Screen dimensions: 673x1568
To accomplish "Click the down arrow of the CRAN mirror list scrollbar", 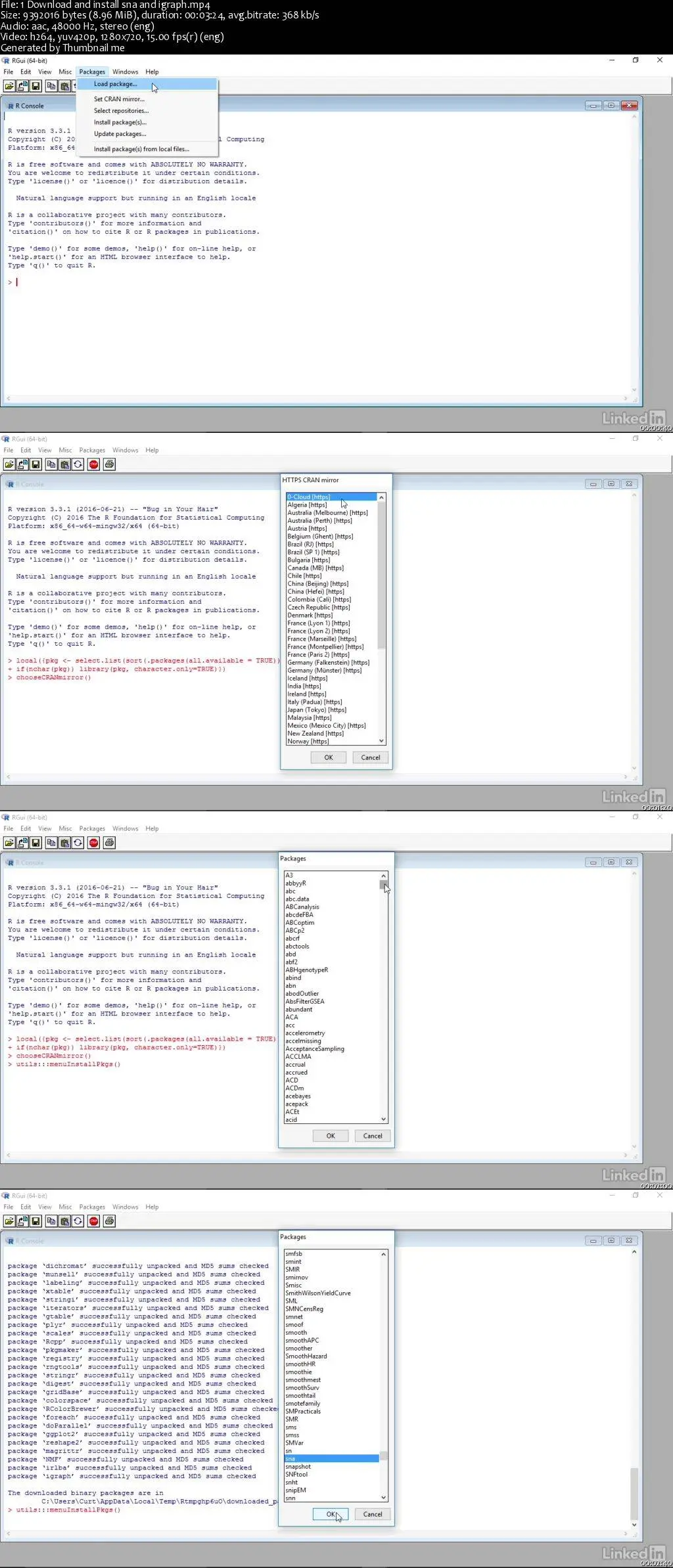I will tap(381, 741).
